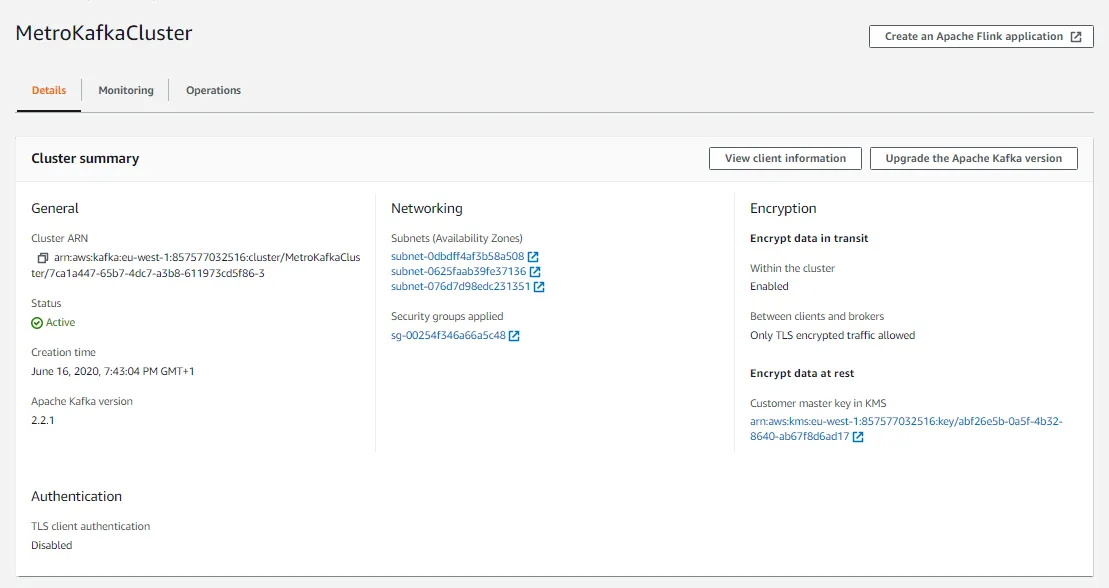Open security group sg-00254f346a66a5c48 link
This screenshot has width=1109, height=588.
pos(448,335)
